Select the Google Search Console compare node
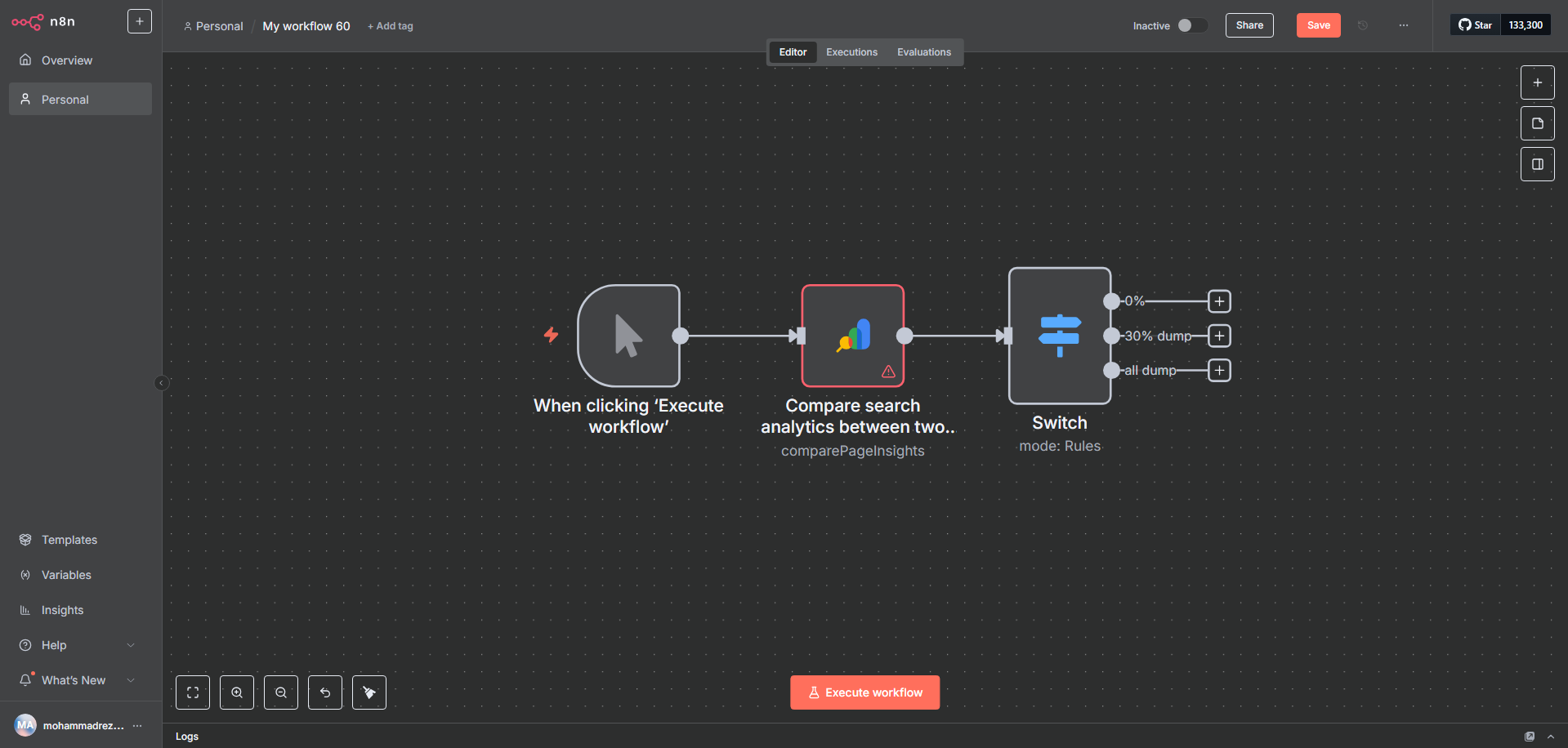Screen dimensions: 1568x748 pos(852,336)
